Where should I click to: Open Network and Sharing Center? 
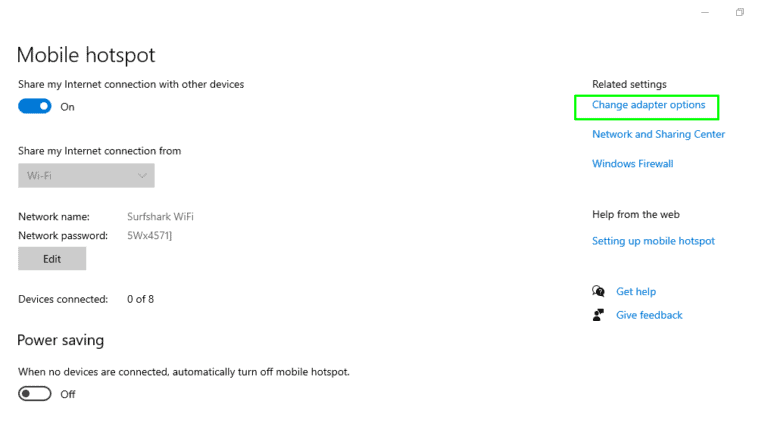tap(658, 134)
